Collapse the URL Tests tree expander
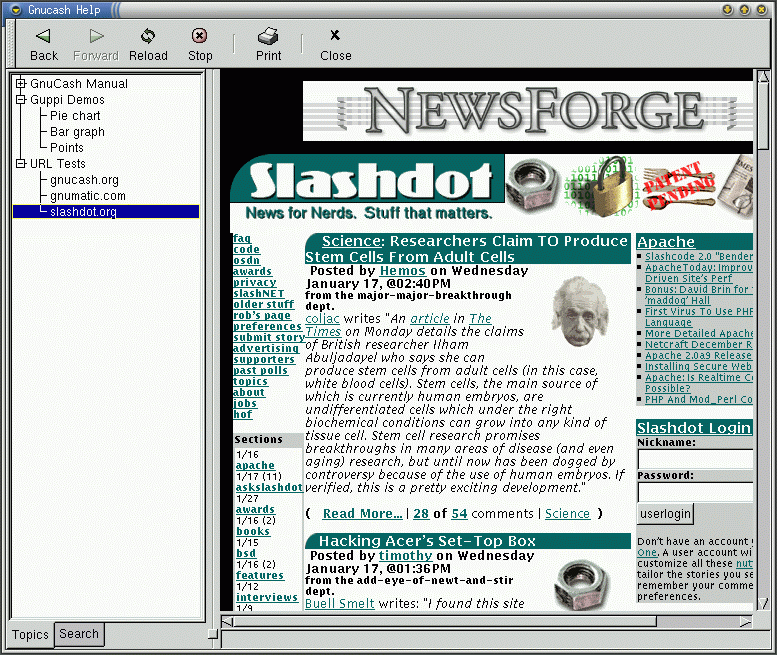777x655 pixels. [x=20, y=164]
